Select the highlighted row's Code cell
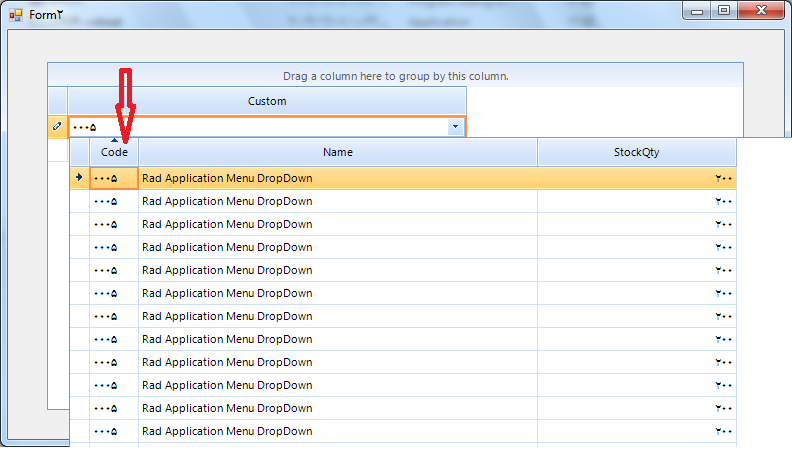792x460 pixels. click(114, 178)
